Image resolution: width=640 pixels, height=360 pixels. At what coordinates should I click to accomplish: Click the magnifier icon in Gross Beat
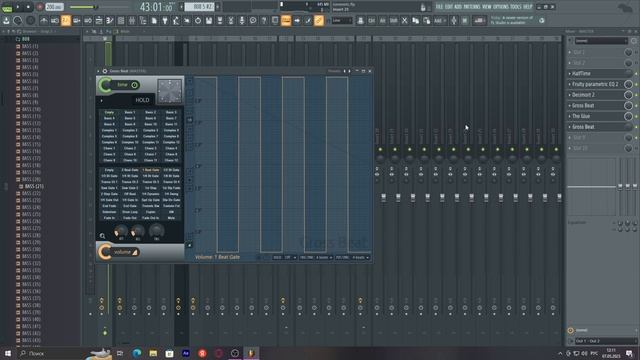[x=102, y=236]
